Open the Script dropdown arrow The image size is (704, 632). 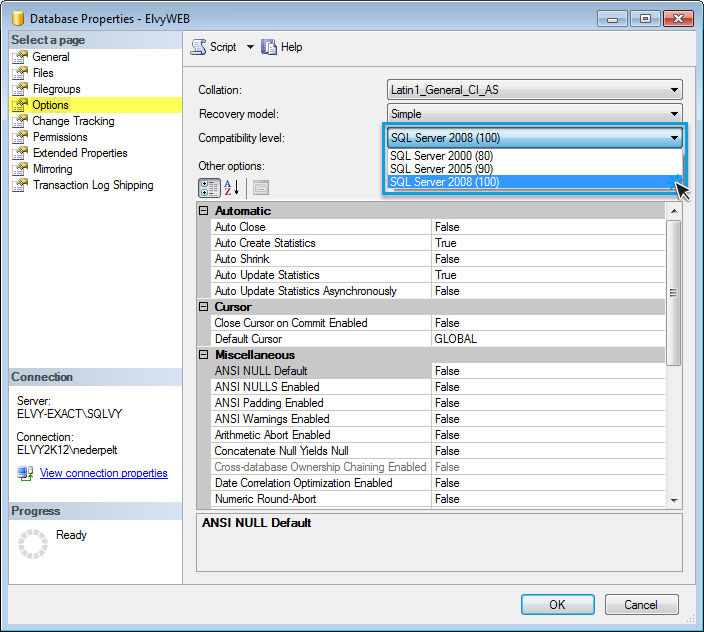tap(250, 47)
